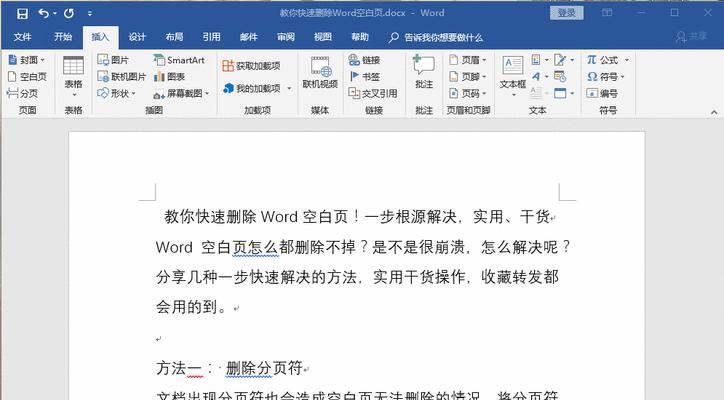The image size is (724, 400).
Task: Click the 告诉我你想要做什么 search box
Action: pos(436,37)
